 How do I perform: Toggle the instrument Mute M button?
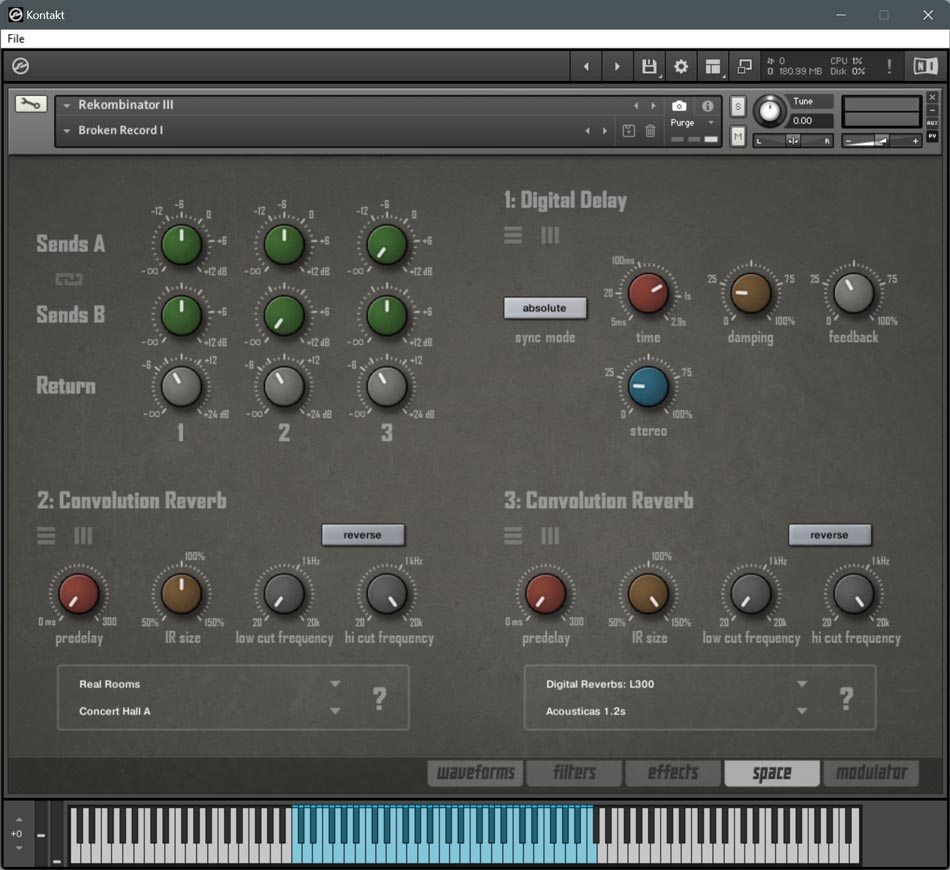pyautogui.click(x=737, y=136)
